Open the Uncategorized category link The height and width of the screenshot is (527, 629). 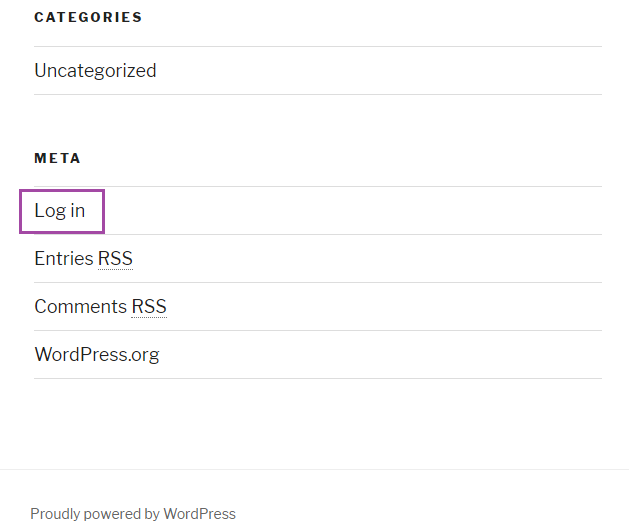tap(95, 71)
